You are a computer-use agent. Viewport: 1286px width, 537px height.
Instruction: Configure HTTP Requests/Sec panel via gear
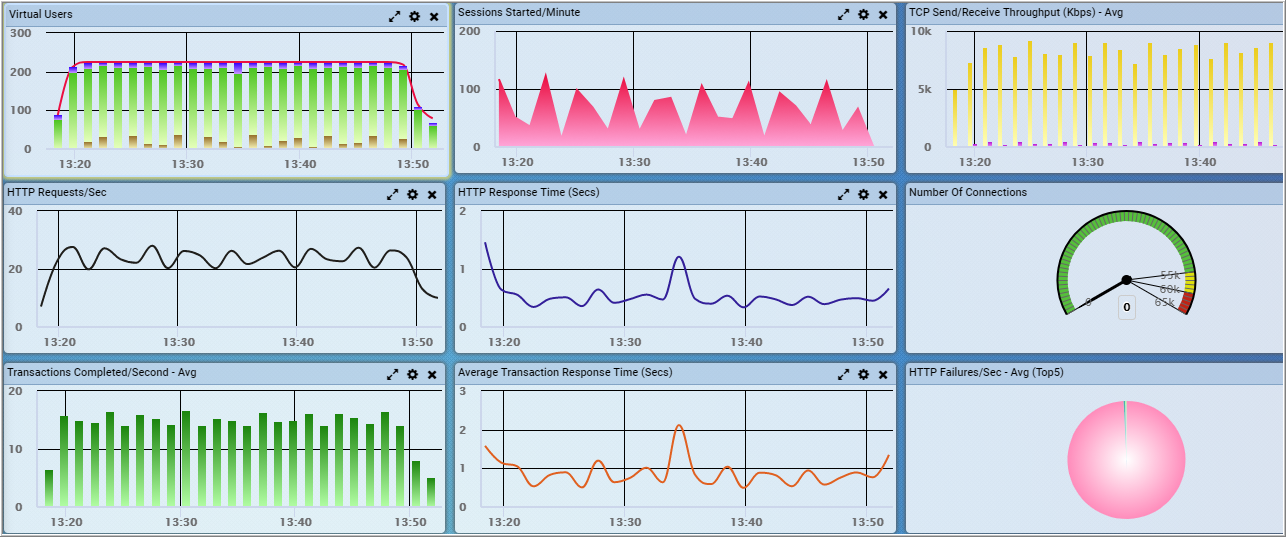413,195
